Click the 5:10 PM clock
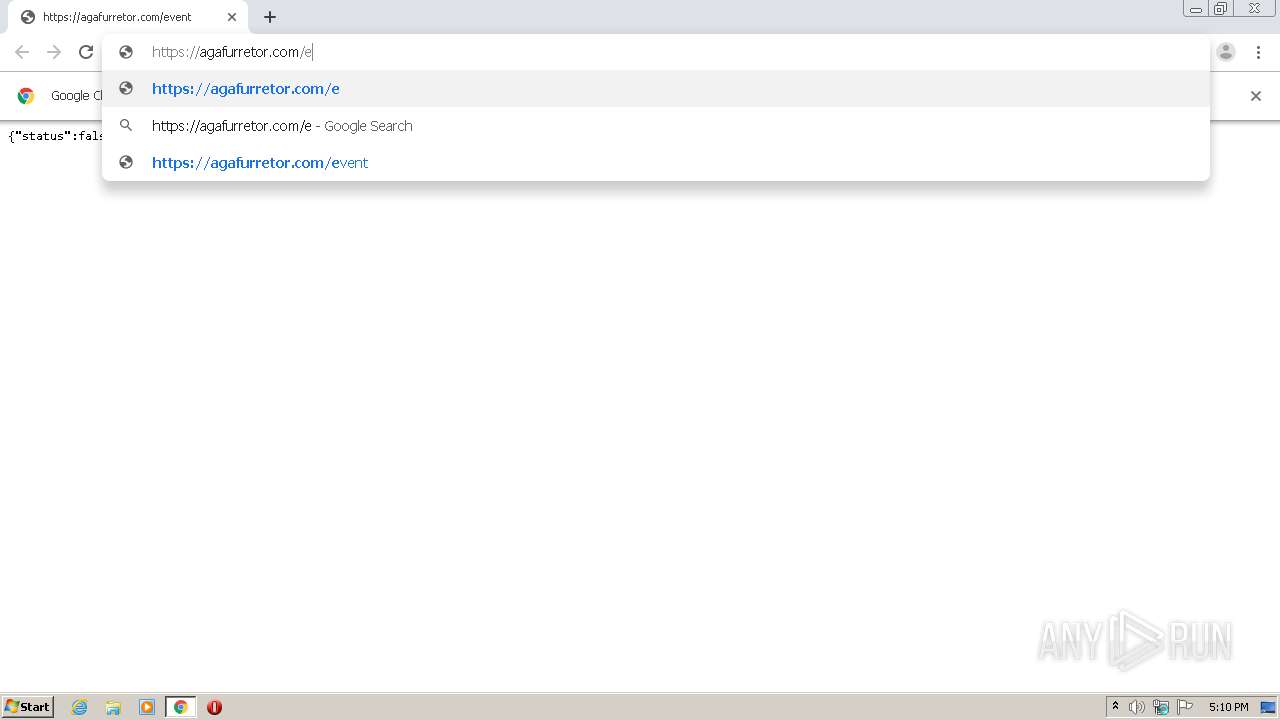 1228,707
